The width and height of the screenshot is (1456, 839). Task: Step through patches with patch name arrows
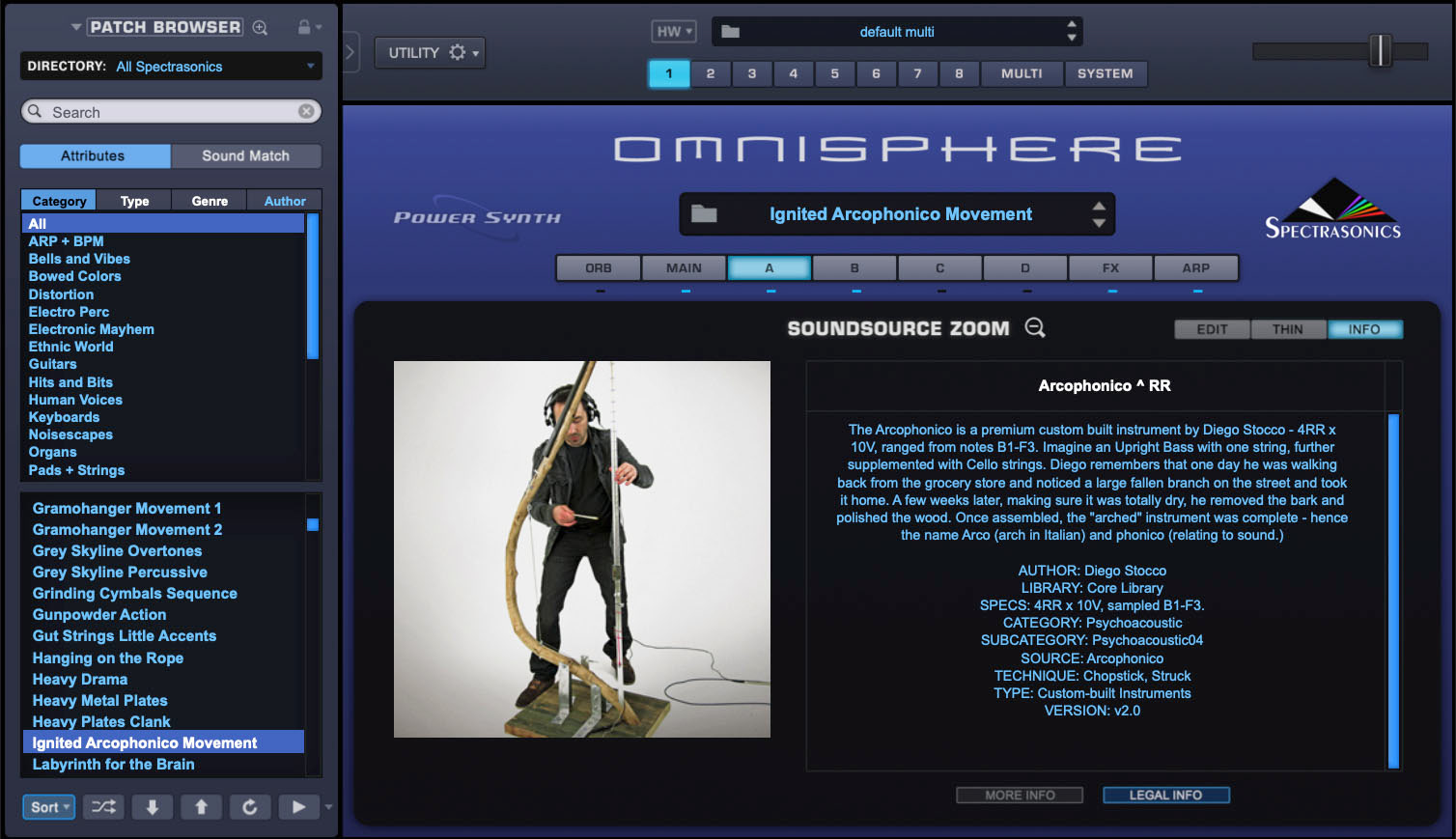pyautogui.click(x=1099, y=214)
